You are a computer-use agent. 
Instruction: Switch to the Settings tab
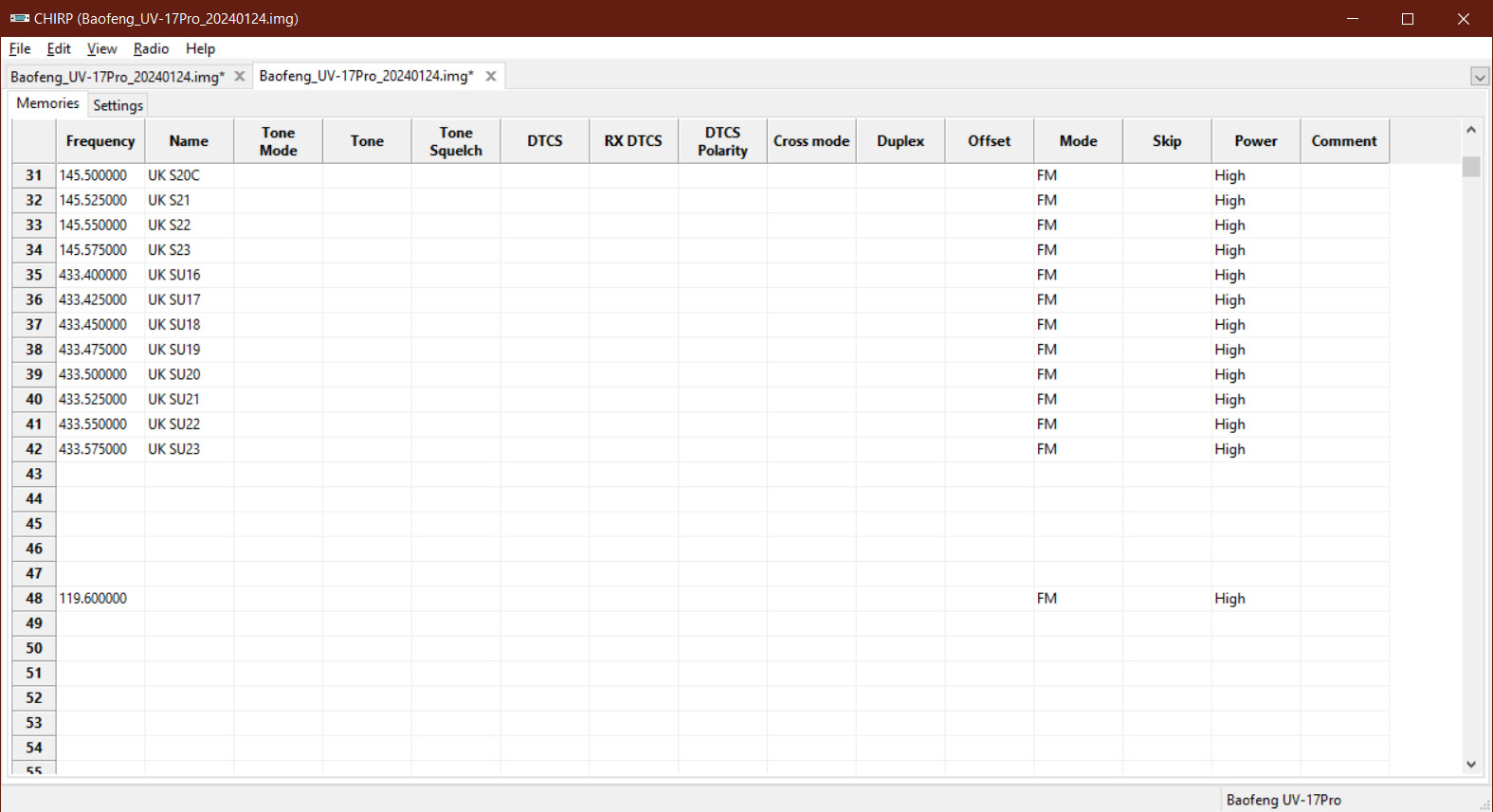[118, 105]
